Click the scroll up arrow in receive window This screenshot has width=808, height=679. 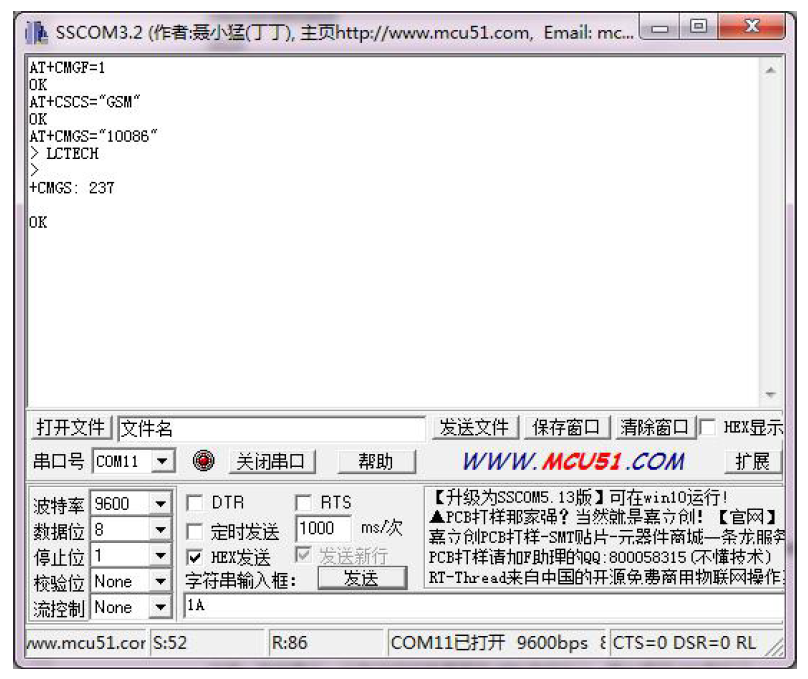pyautogui.click(x=770, y=70)
